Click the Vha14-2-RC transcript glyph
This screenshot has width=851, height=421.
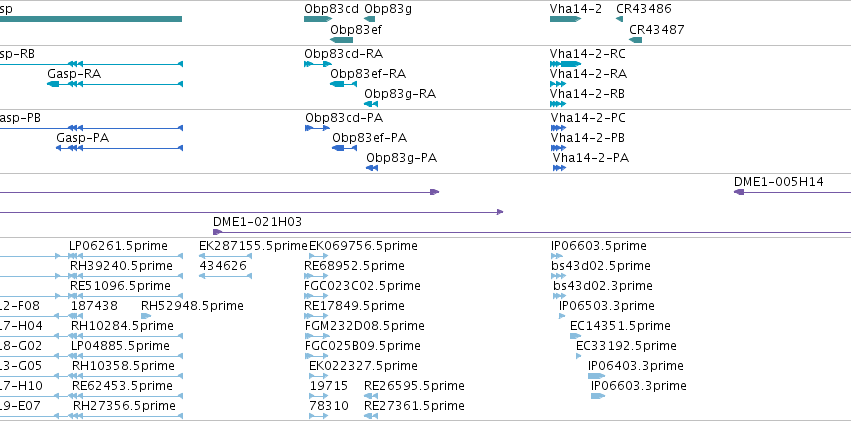pyautogui.click(x=566, y=64)
